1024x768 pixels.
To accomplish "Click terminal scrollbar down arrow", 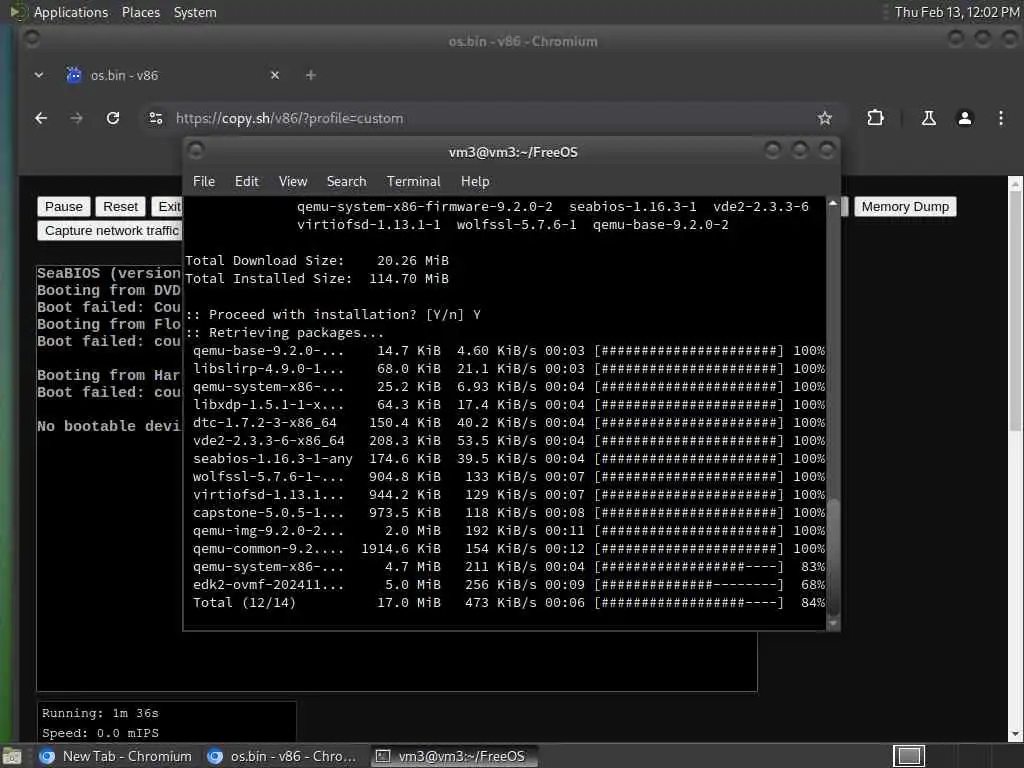I will (x=833, y=623).
